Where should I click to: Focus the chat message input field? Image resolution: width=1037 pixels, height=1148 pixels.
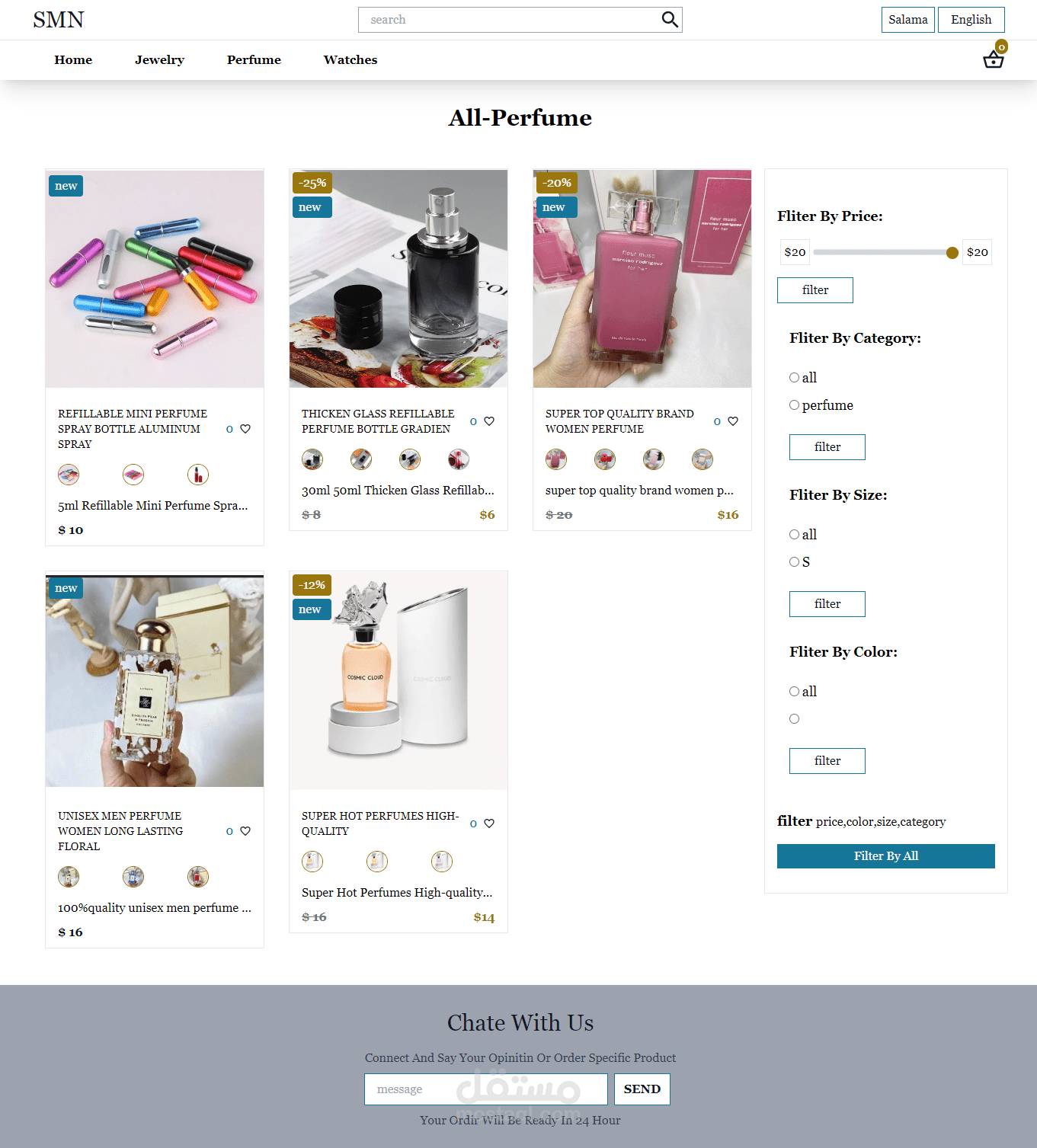click(x=485, y=1089)
